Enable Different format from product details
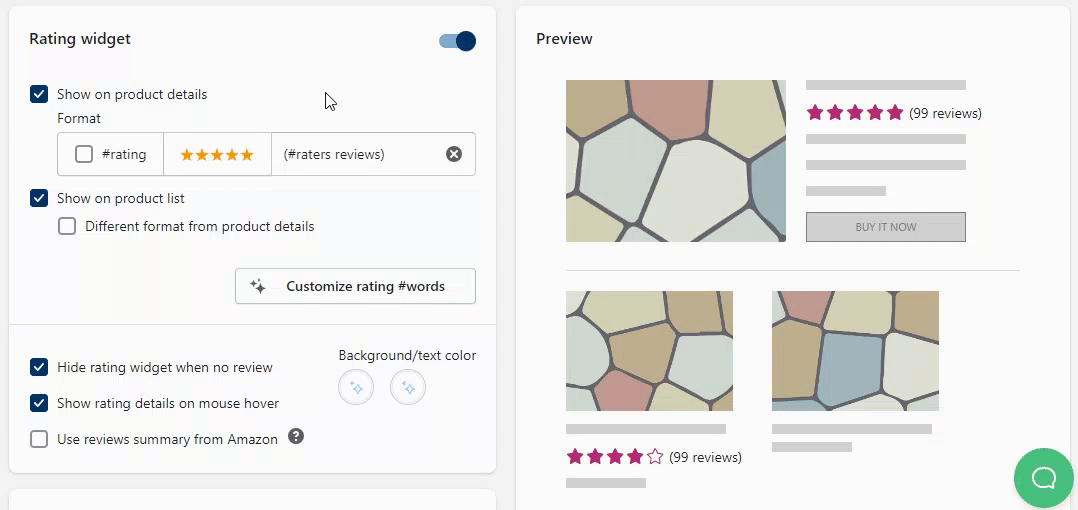This screenshot has width=1078, height=510. point(67,226)
